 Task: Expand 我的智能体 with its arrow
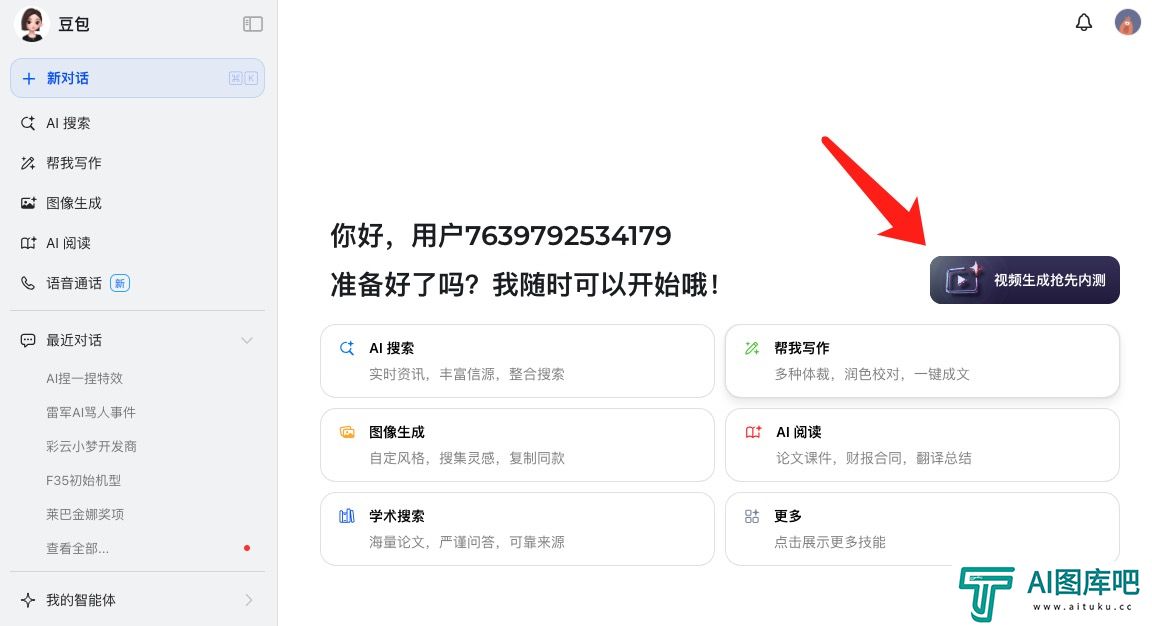[x=248, y=600]
